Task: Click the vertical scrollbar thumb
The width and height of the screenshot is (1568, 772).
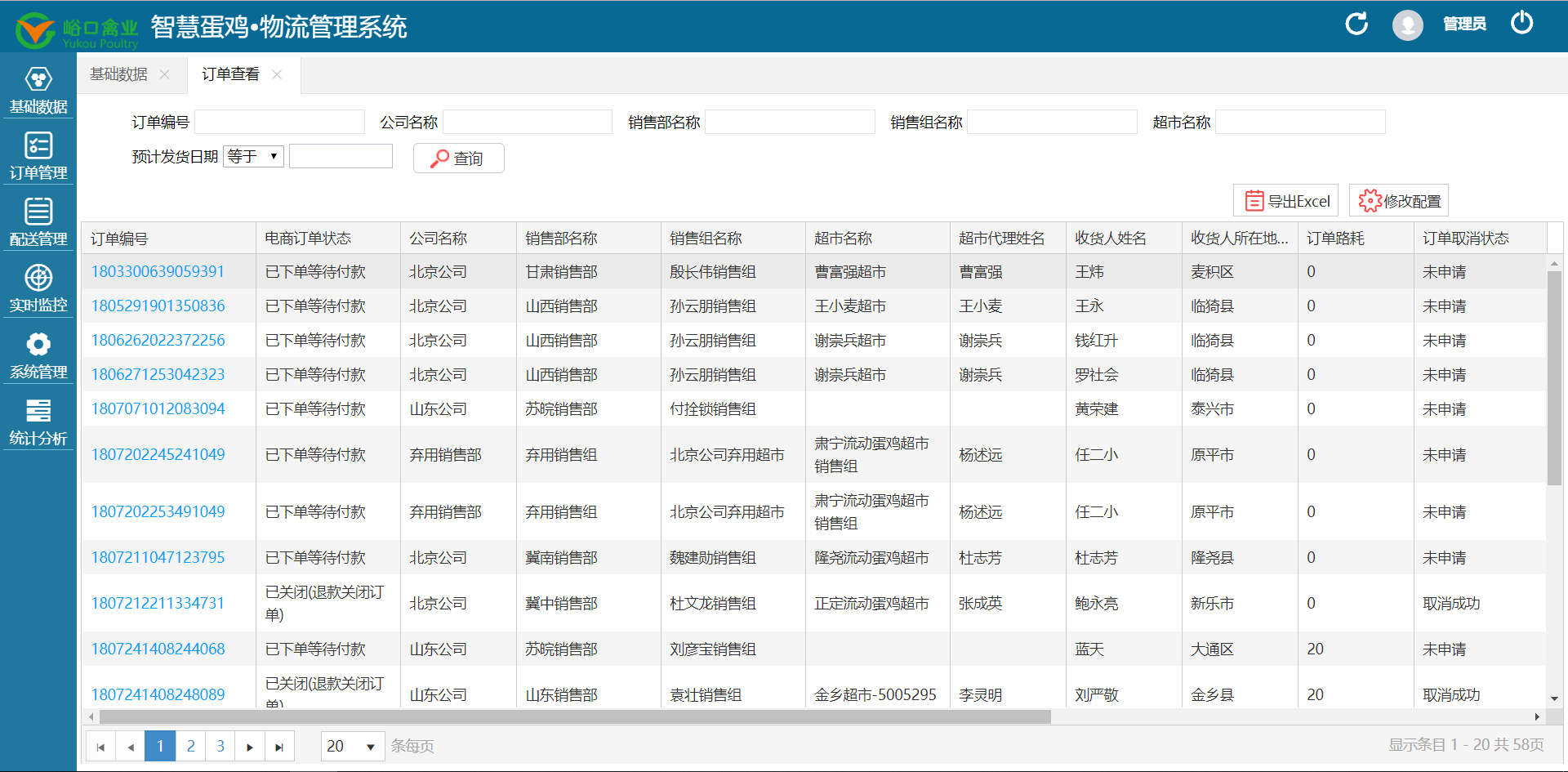Action: coord(1554,377)
